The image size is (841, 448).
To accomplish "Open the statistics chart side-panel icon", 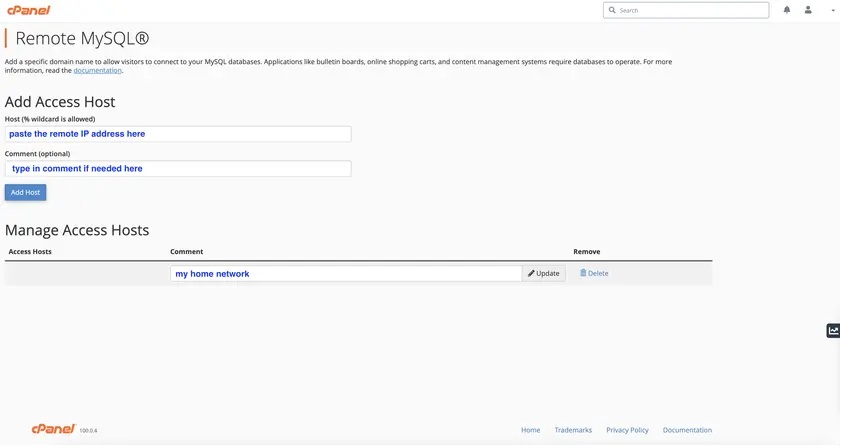I will (x=833, y=331).
